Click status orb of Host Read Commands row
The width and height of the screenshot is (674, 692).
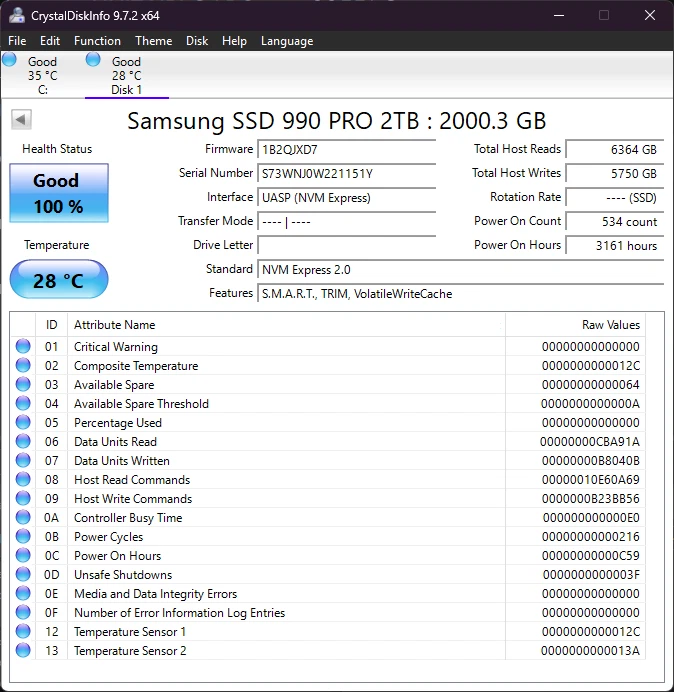pos(23,479)
